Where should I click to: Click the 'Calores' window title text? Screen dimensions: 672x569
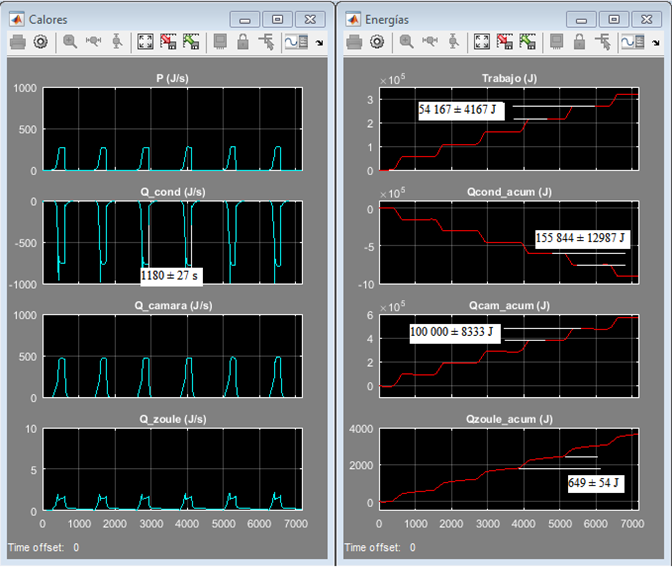point(48,20)
